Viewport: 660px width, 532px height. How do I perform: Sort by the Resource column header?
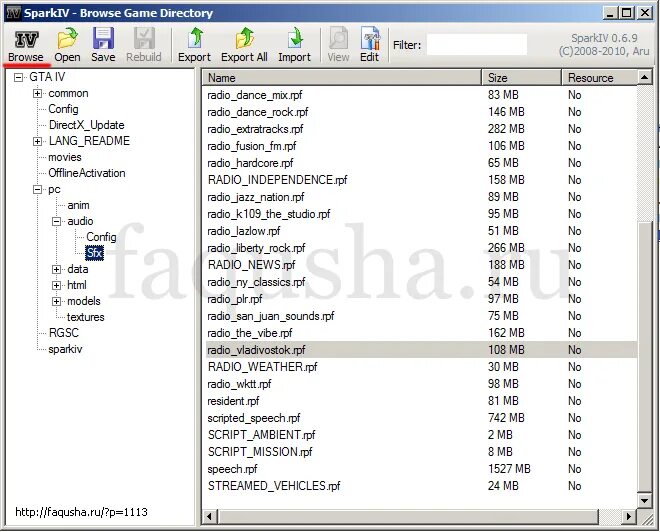point(600,78)
